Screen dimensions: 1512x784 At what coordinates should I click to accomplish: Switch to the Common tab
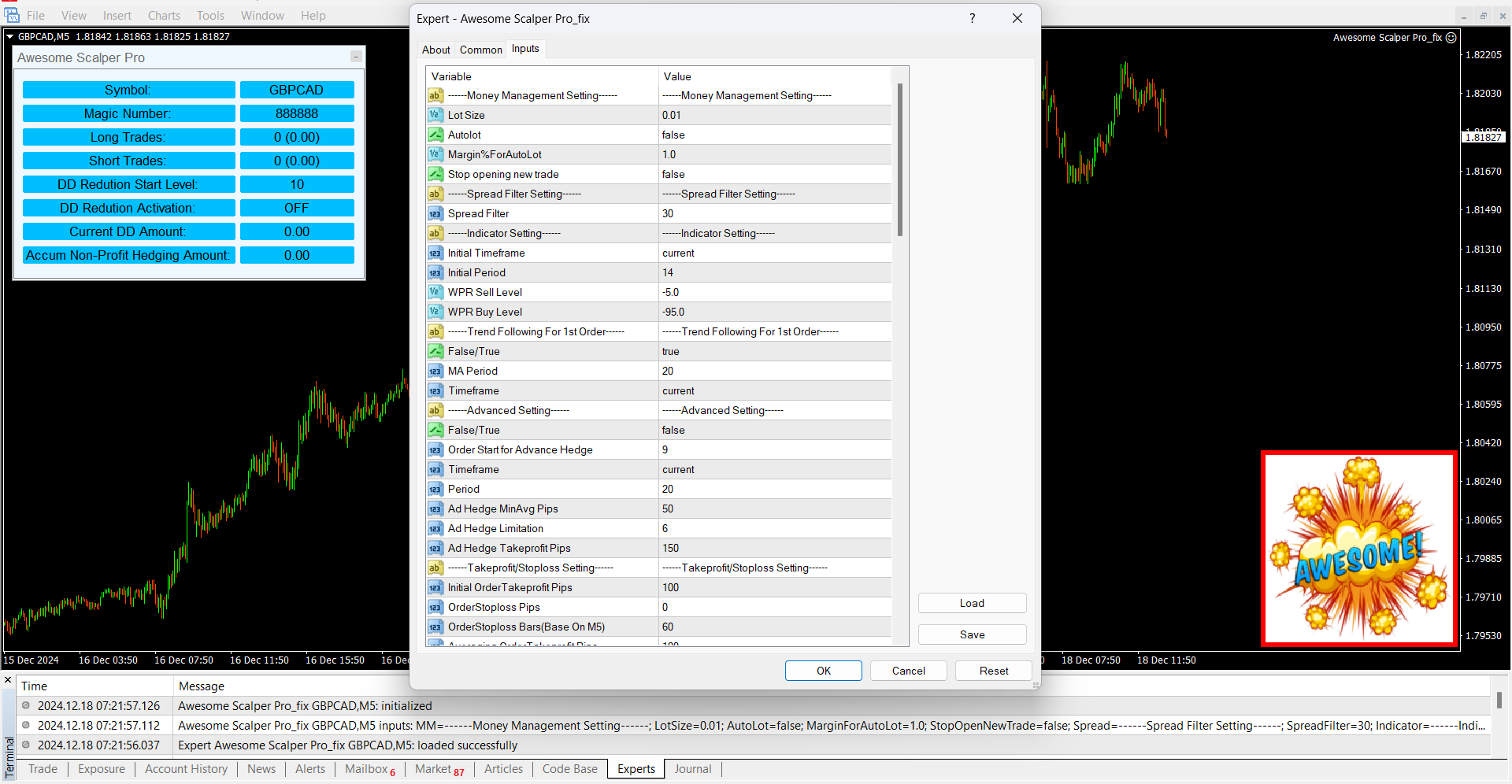click(x=480, y=50)
